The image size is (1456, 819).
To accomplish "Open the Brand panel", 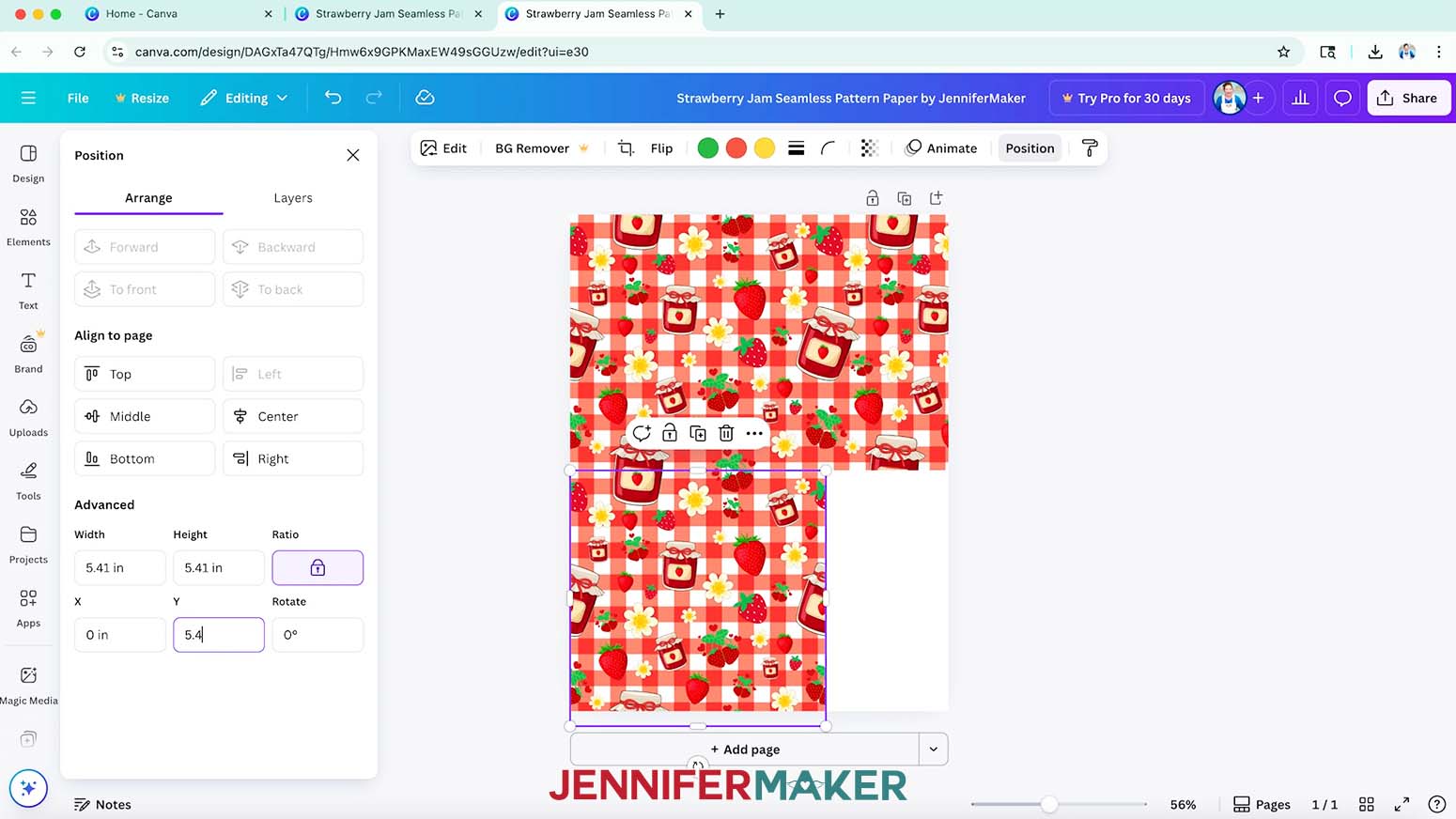I will (28, 354).
